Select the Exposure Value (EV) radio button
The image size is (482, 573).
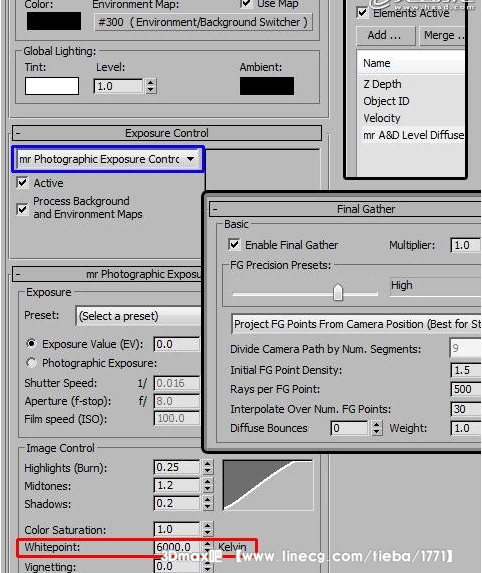click(31, 344)
